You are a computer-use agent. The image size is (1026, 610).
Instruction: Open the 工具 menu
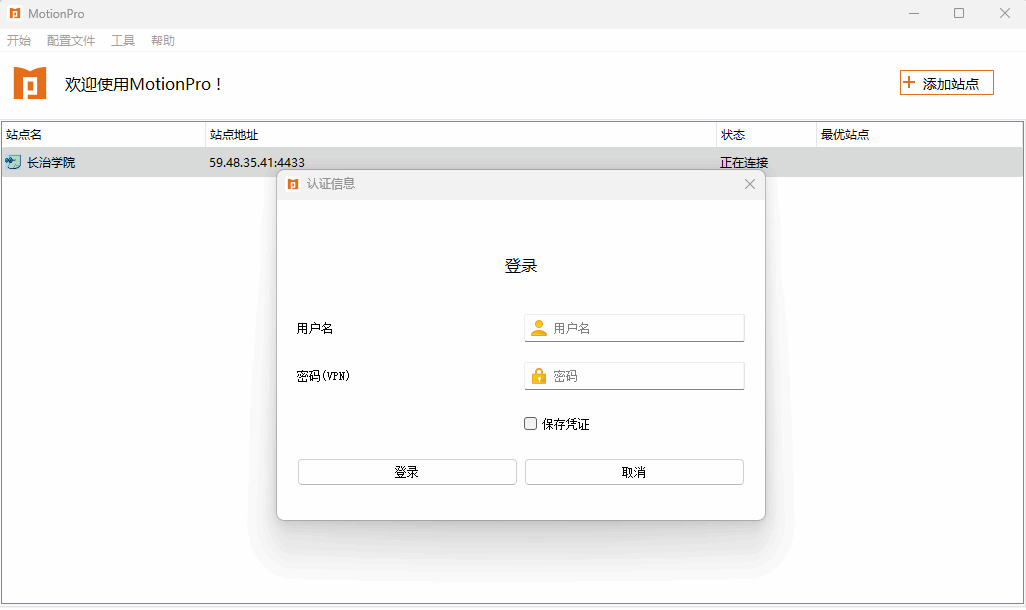tap(123, 41)
